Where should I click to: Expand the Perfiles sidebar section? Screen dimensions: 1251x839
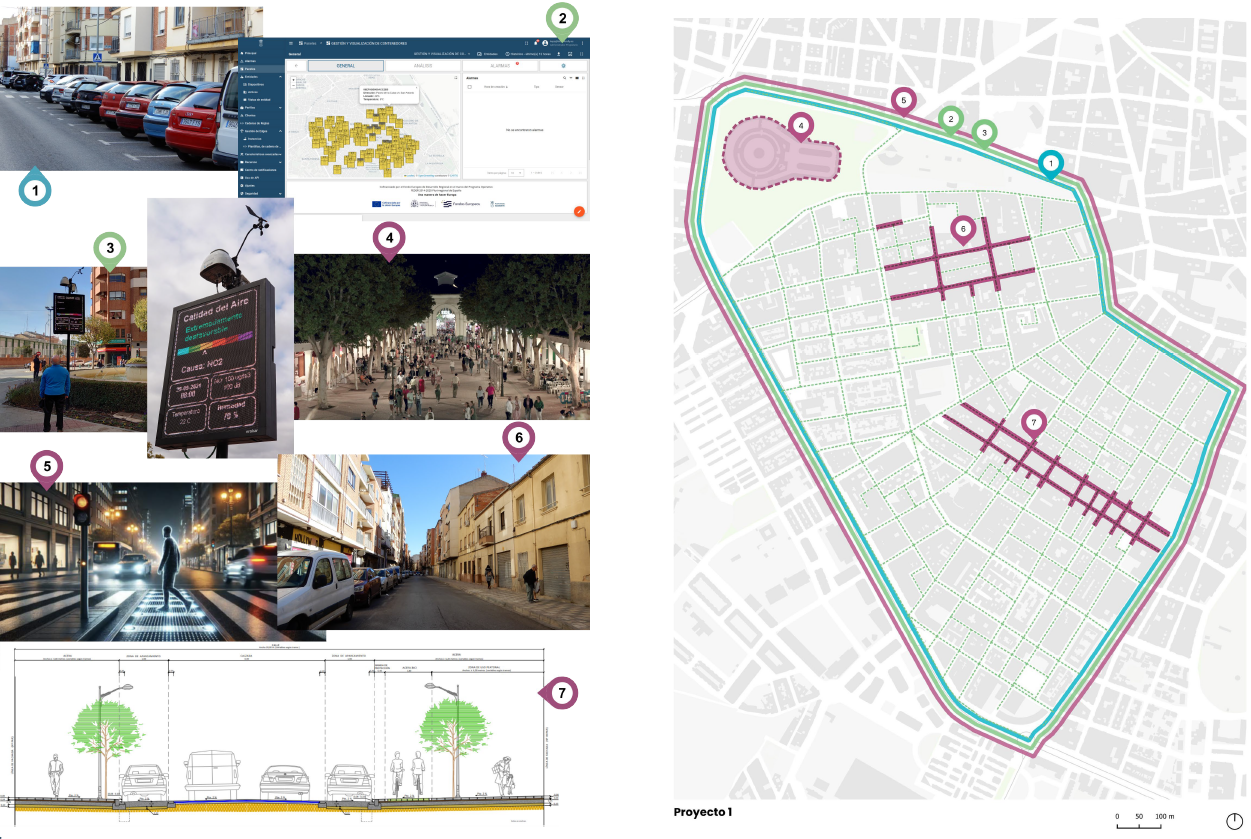pos(281,107)
